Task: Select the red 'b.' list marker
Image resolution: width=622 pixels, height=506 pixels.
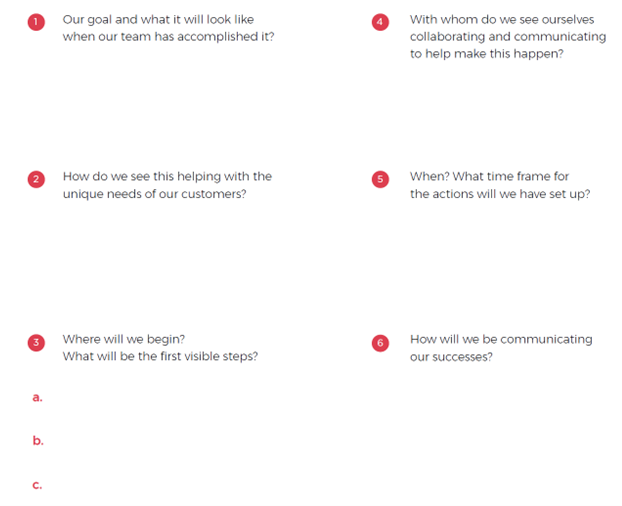Action: click(38, 440)
